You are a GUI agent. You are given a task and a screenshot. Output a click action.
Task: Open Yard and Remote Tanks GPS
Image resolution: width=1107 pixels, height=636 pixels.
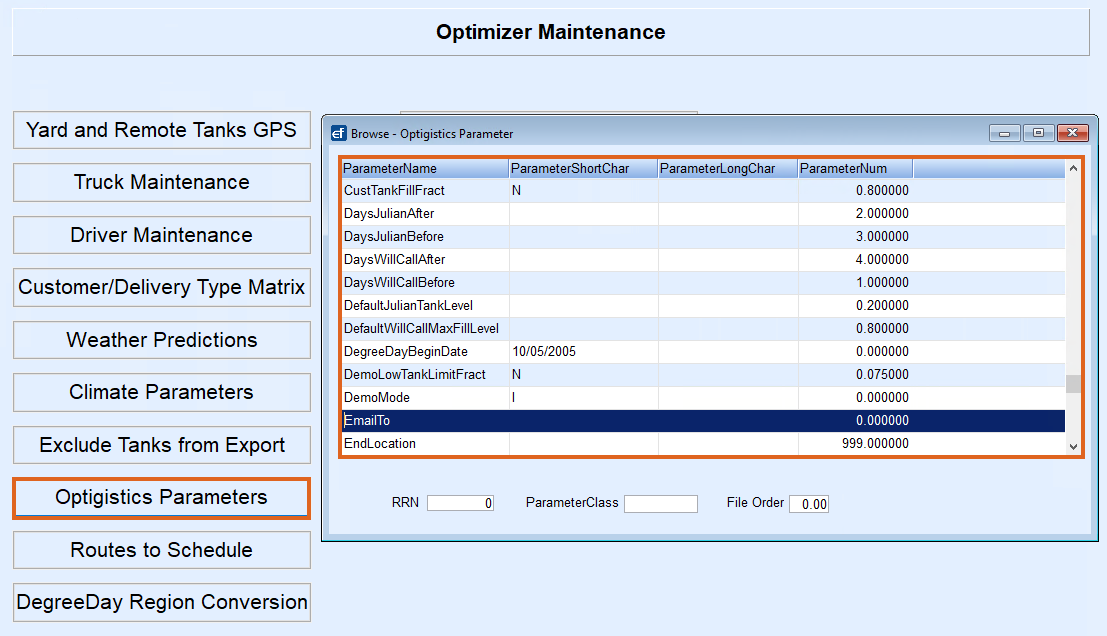162,130
